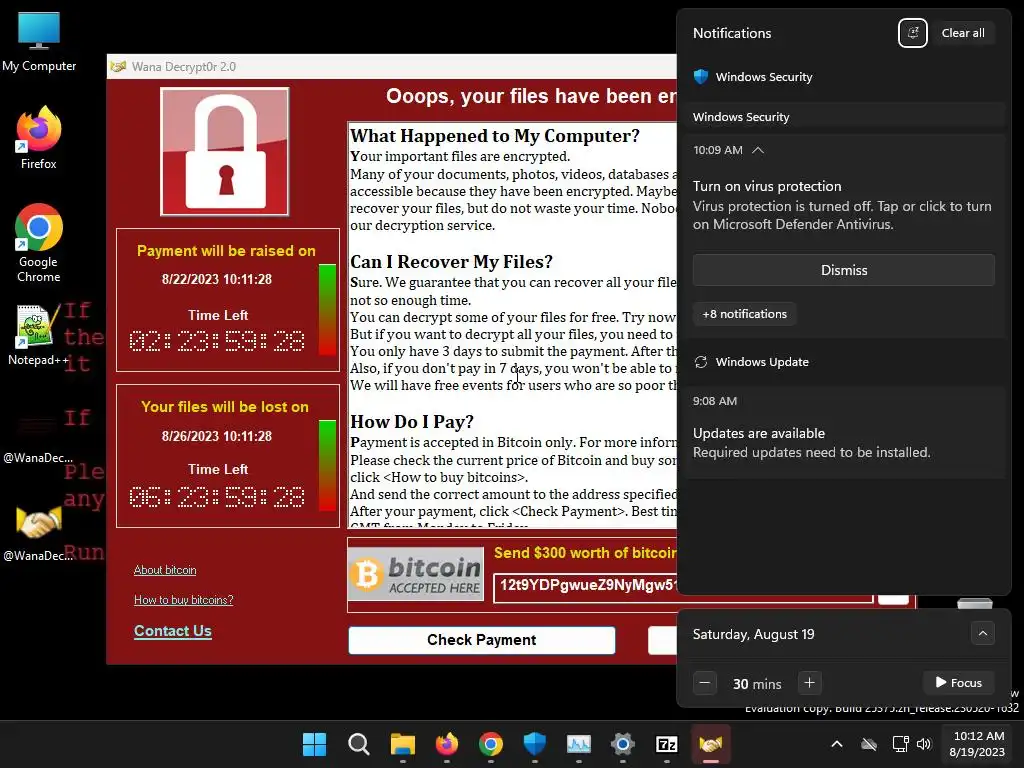
Task: Collapse the 10:09 AM notification chevron
Action: (x=758, y=150)
